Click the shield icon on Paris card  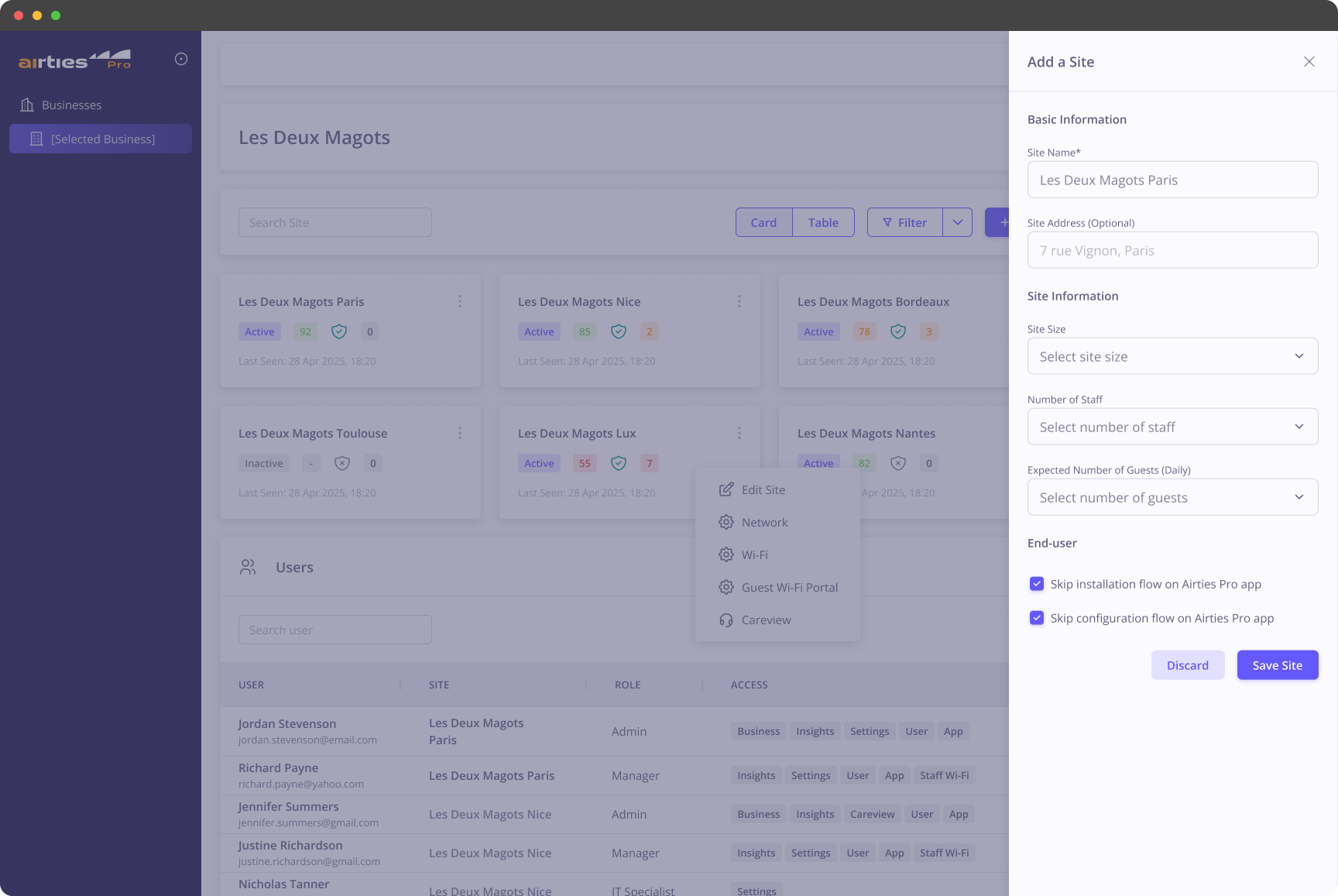(339, 331)
